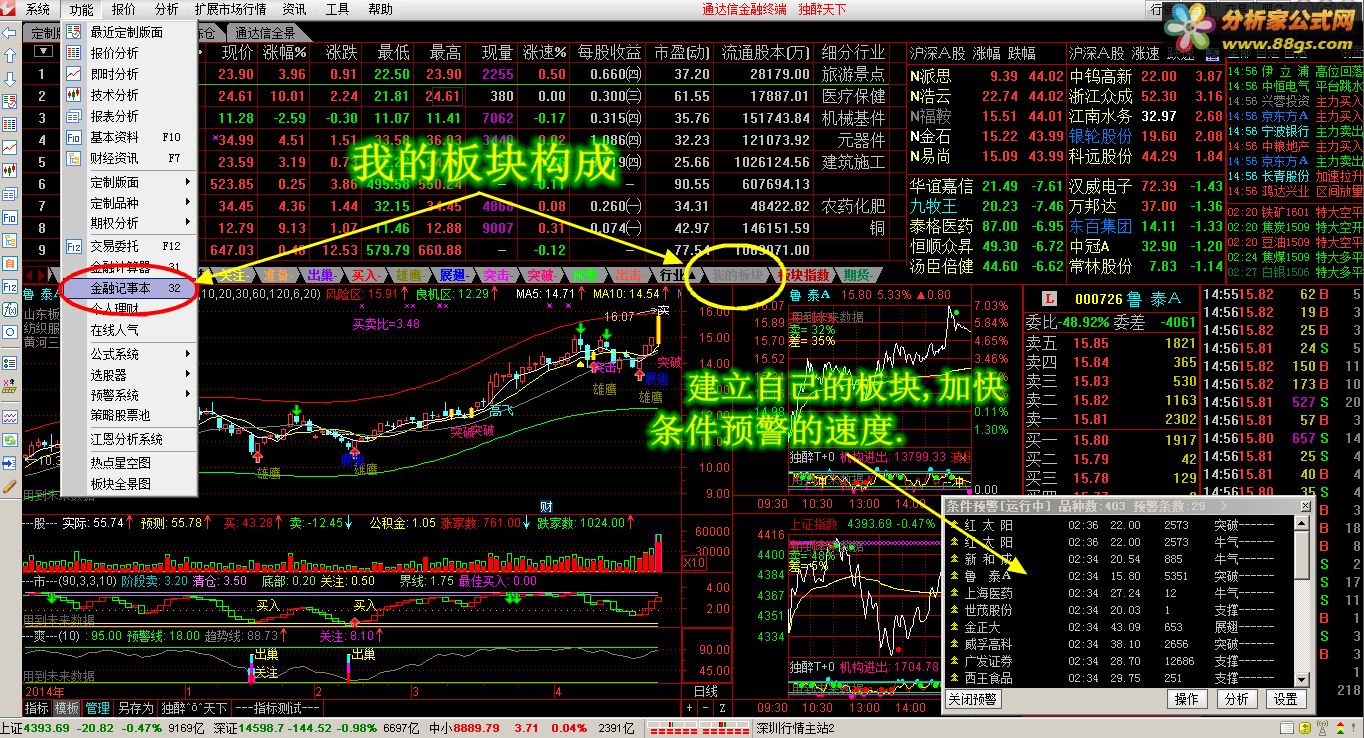Image resolution: width=1364 pixels, height=738 pixels.
Task: Click the alert list scrollbar up arrow
Action: (x=1301, y=523)
